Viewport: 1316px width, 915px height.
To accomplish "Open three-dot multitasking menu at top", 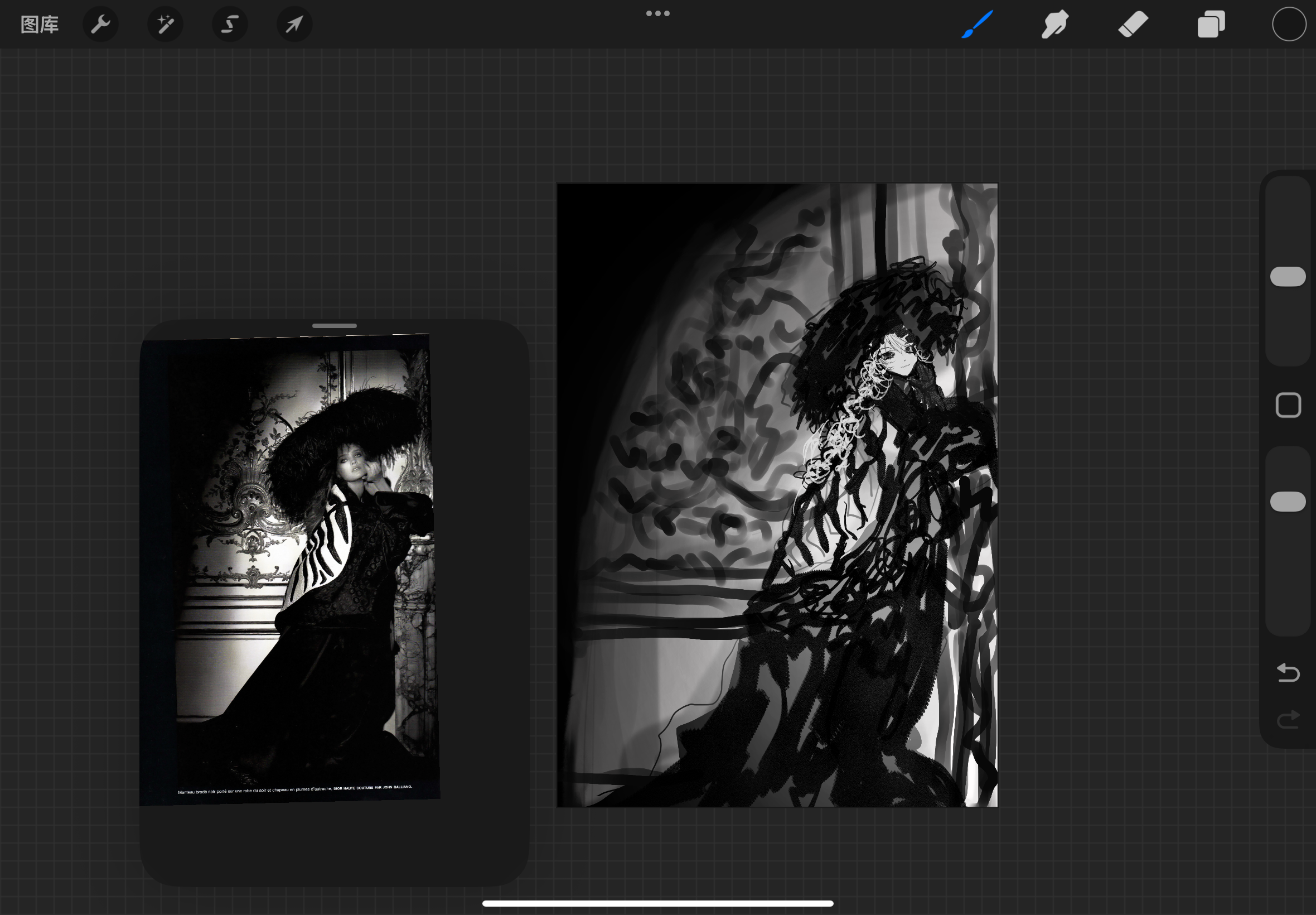I will click(657, 13).
